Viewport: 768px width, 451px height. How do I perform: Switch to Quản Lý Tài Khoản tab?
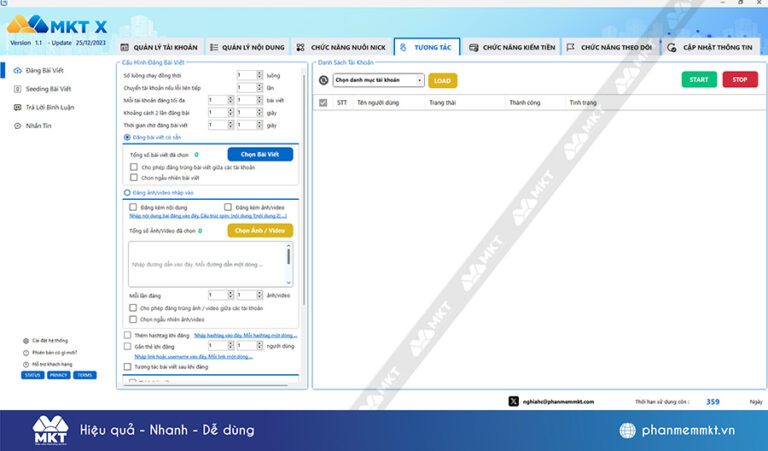[159, 47]
